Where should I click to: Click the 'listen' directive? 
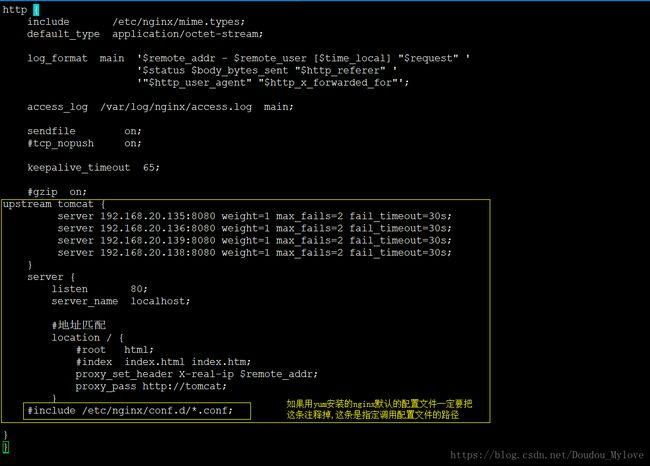70,289
